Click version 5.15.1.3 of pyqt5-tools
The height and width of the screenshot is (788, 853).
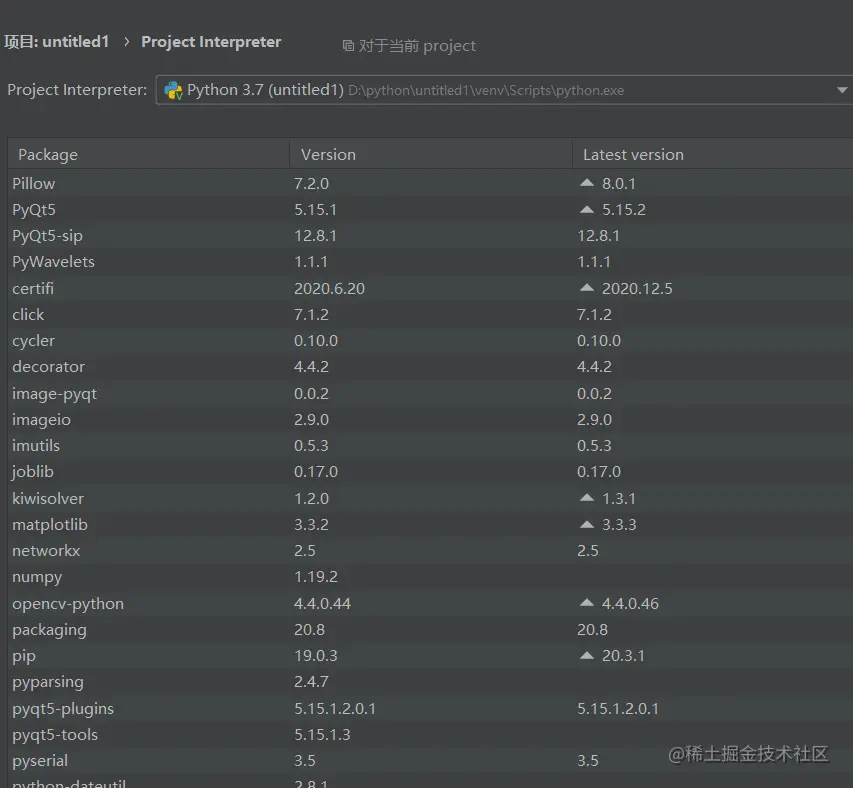(x=322, y=734)
